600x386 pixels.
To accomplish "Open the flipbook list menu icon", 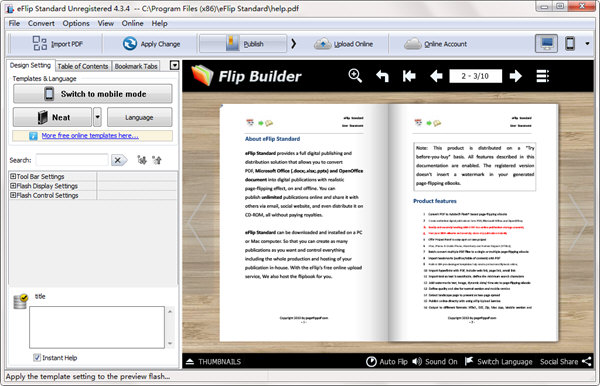I will click(x=543, y=76).
